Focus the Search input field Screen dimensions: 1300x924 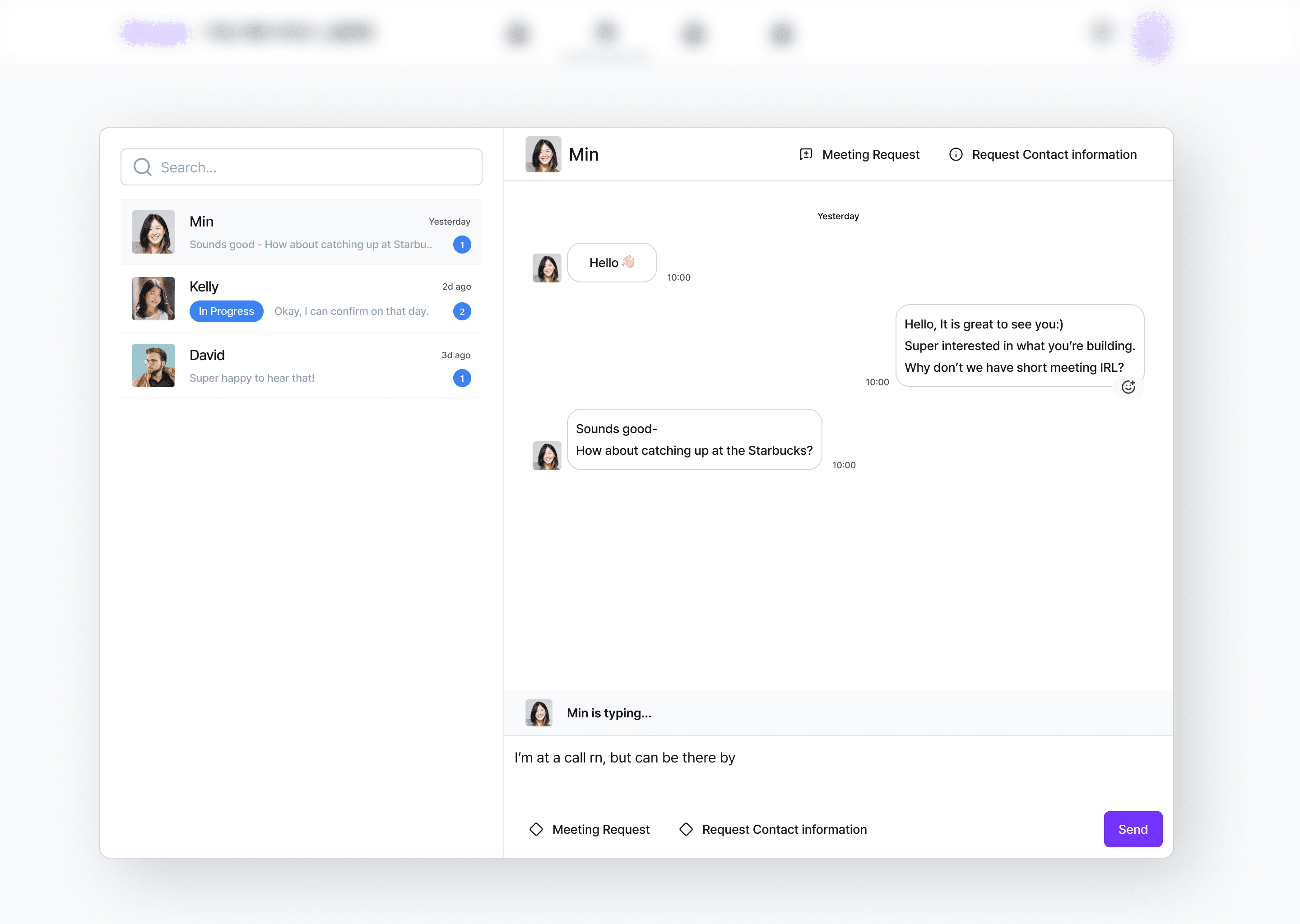[x=313, y=166]
